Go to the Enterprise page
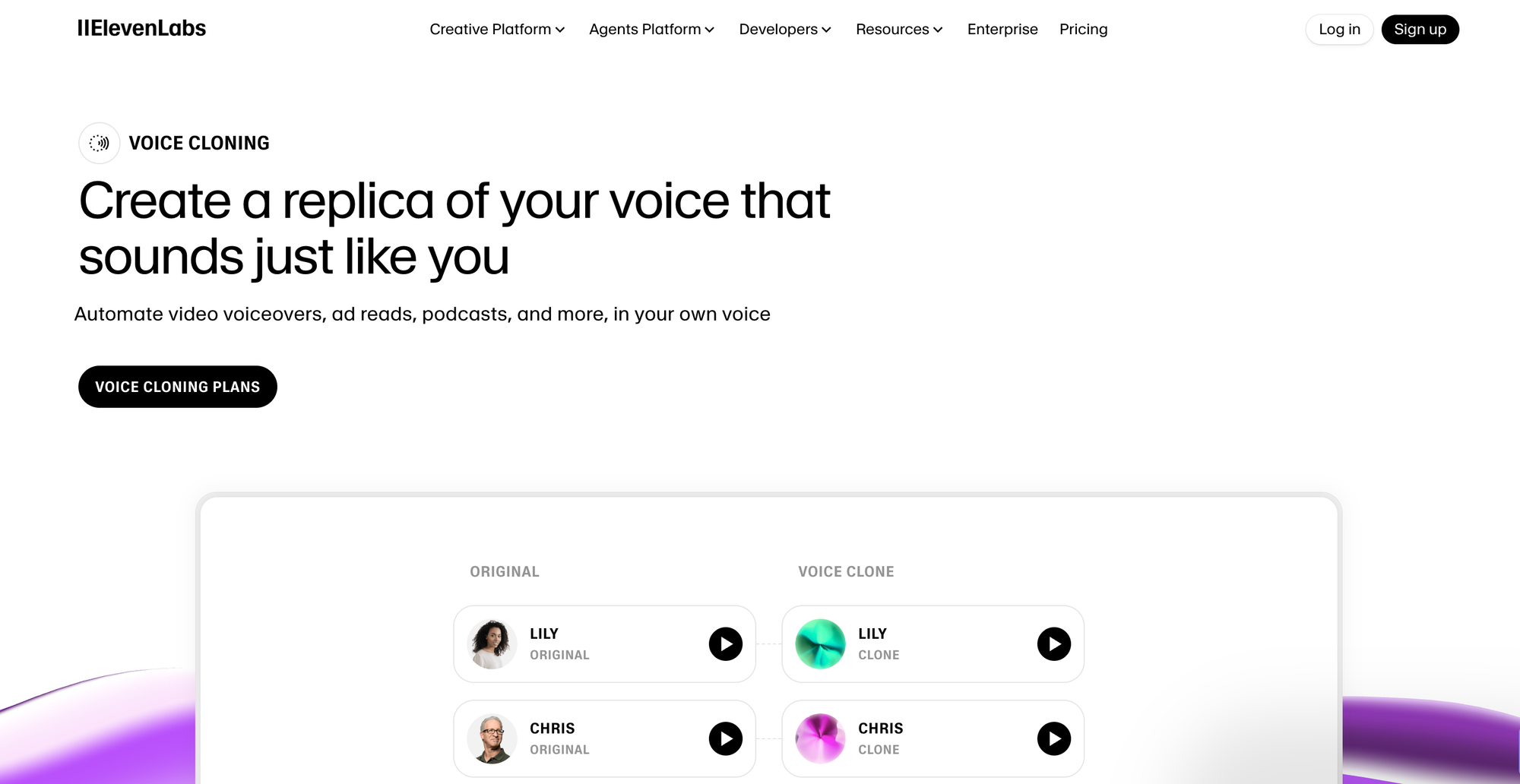Image resolution: width=1520 pixels, height=784 pixels. coord(1002,30)
